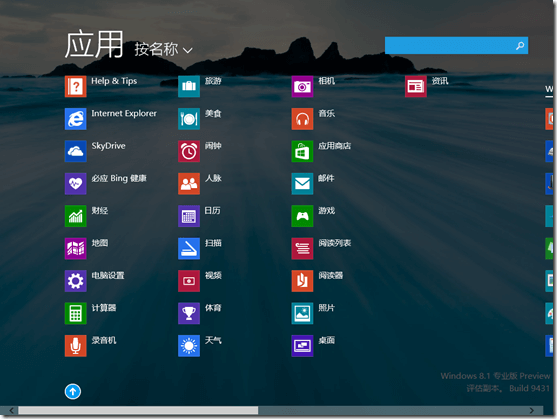
Task: Open the 游戏 game controller icon
Action: [x=302, y=216]
